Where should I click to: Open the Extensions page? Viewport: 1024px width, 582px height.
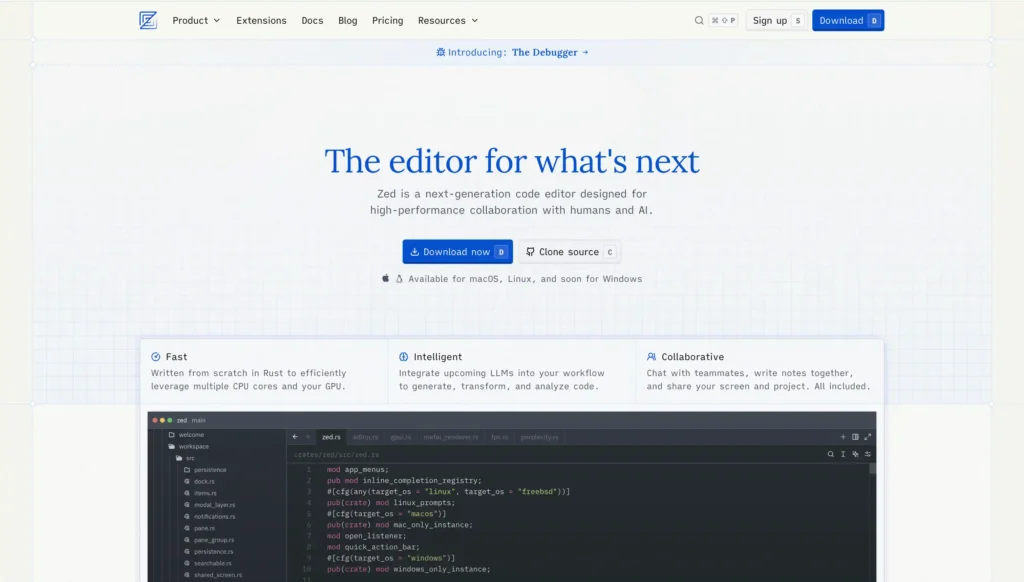261,20
